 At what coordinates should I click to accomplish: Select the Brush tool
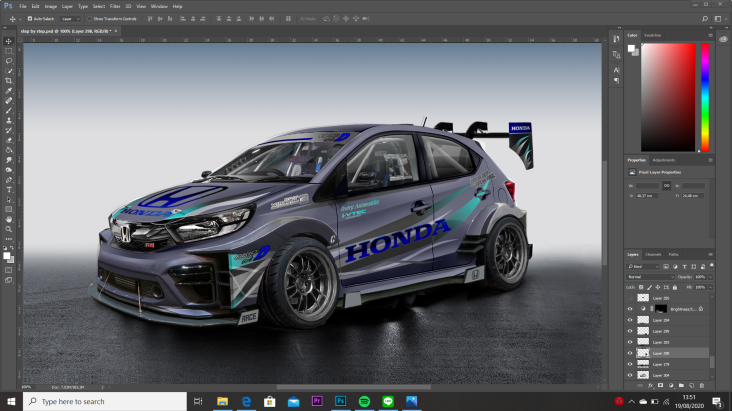pyautogui.click(x=8, y=110)
